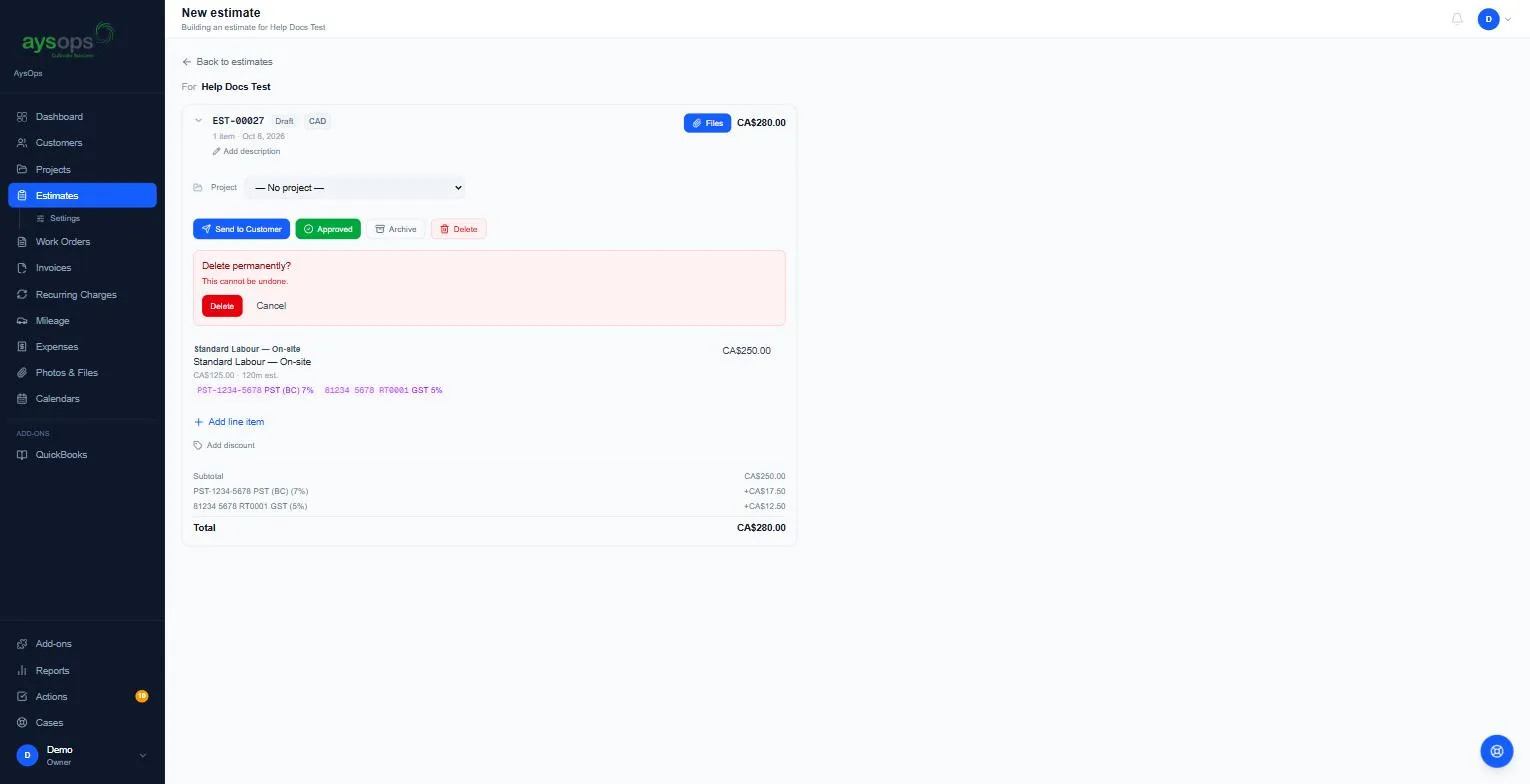Expand the Demo Owner account switcher

82,755
